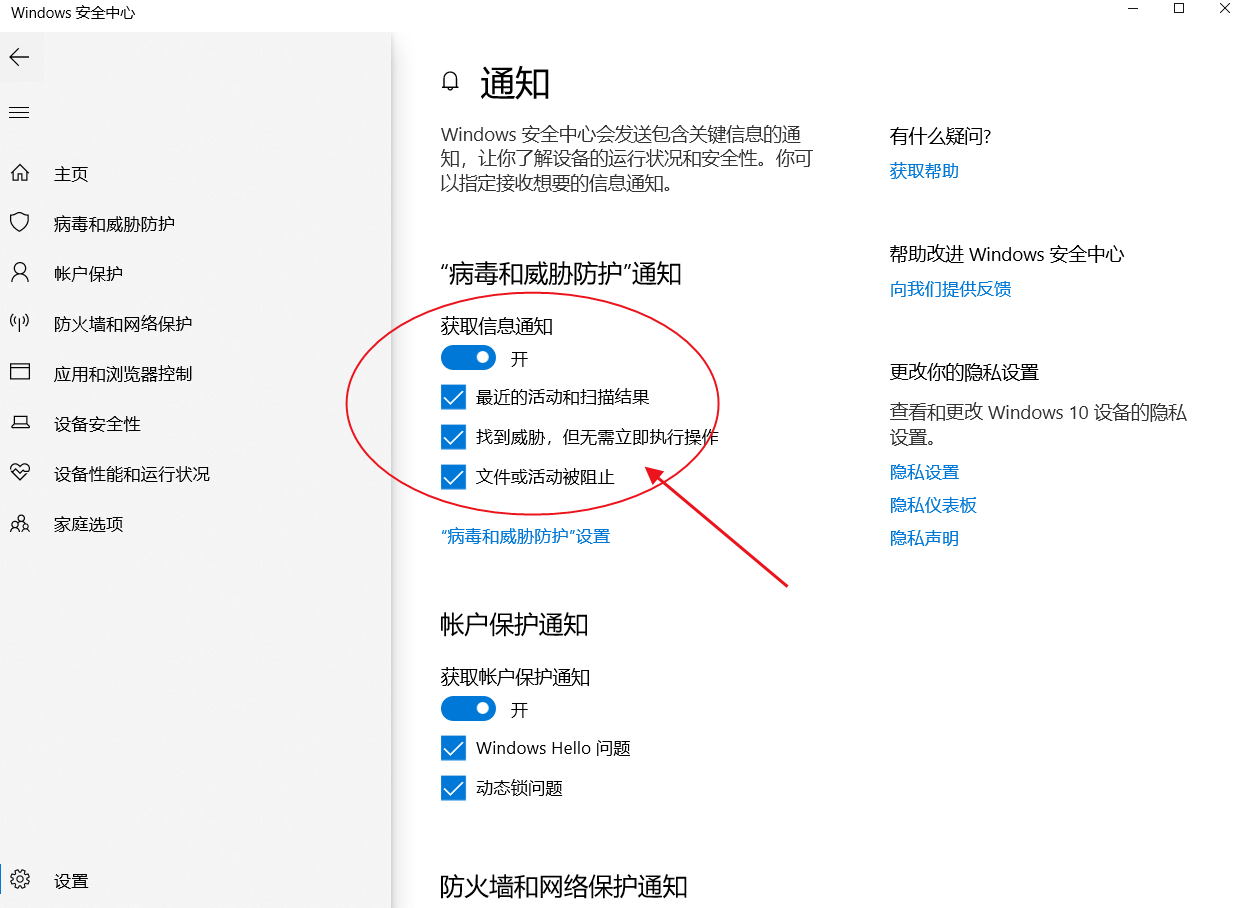1236x908 pixels.
Task: Click the person icon for 帐户保护
Action: tap(20, 272)
